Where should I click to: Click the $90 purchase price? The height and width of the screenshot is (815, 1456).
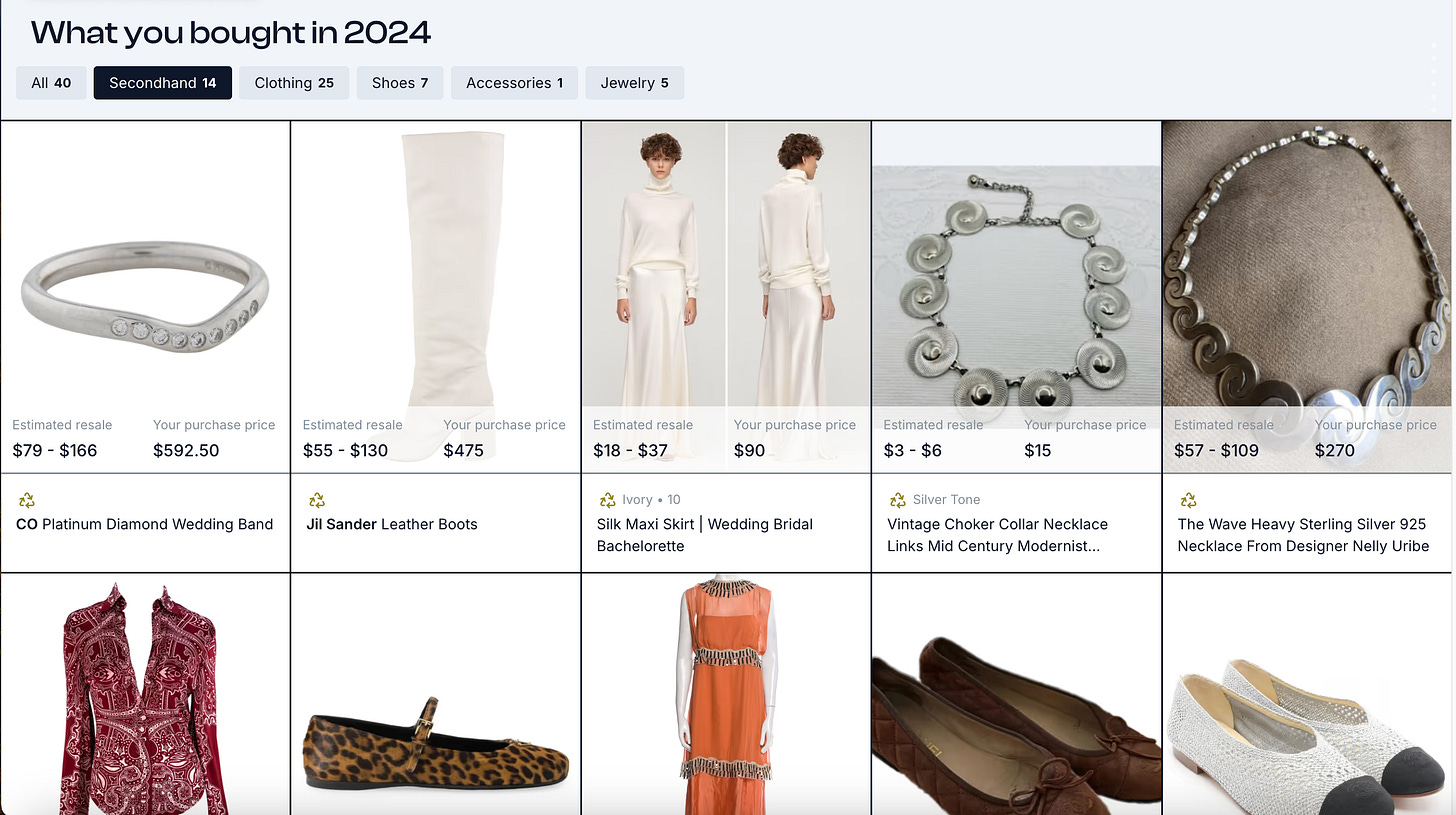(x=749, y=450)
